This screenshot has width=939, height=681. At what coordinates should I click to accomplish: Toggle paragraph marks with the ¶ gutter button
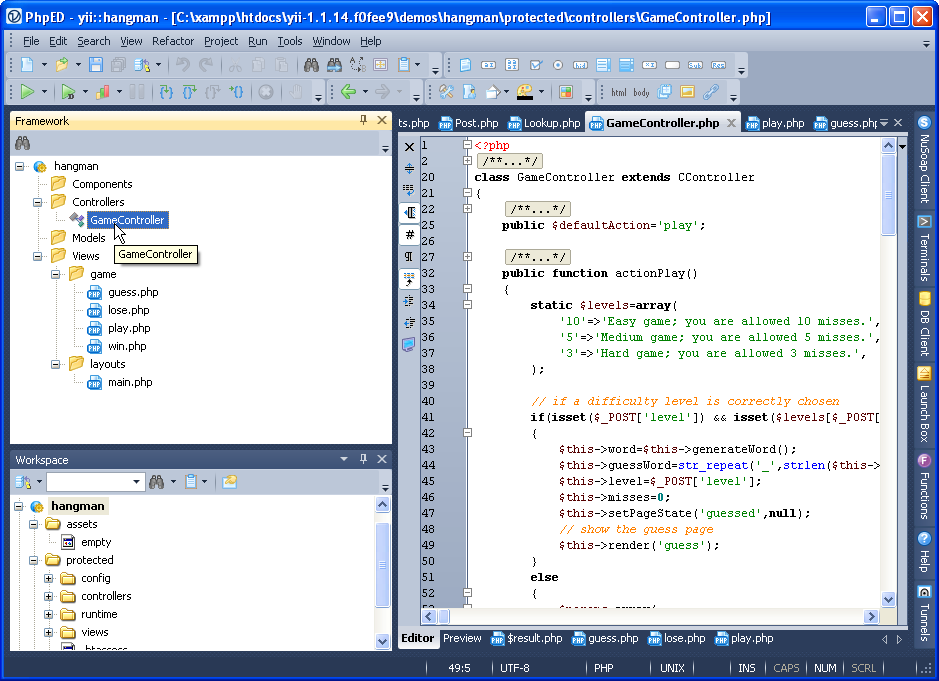coord(409,256)
